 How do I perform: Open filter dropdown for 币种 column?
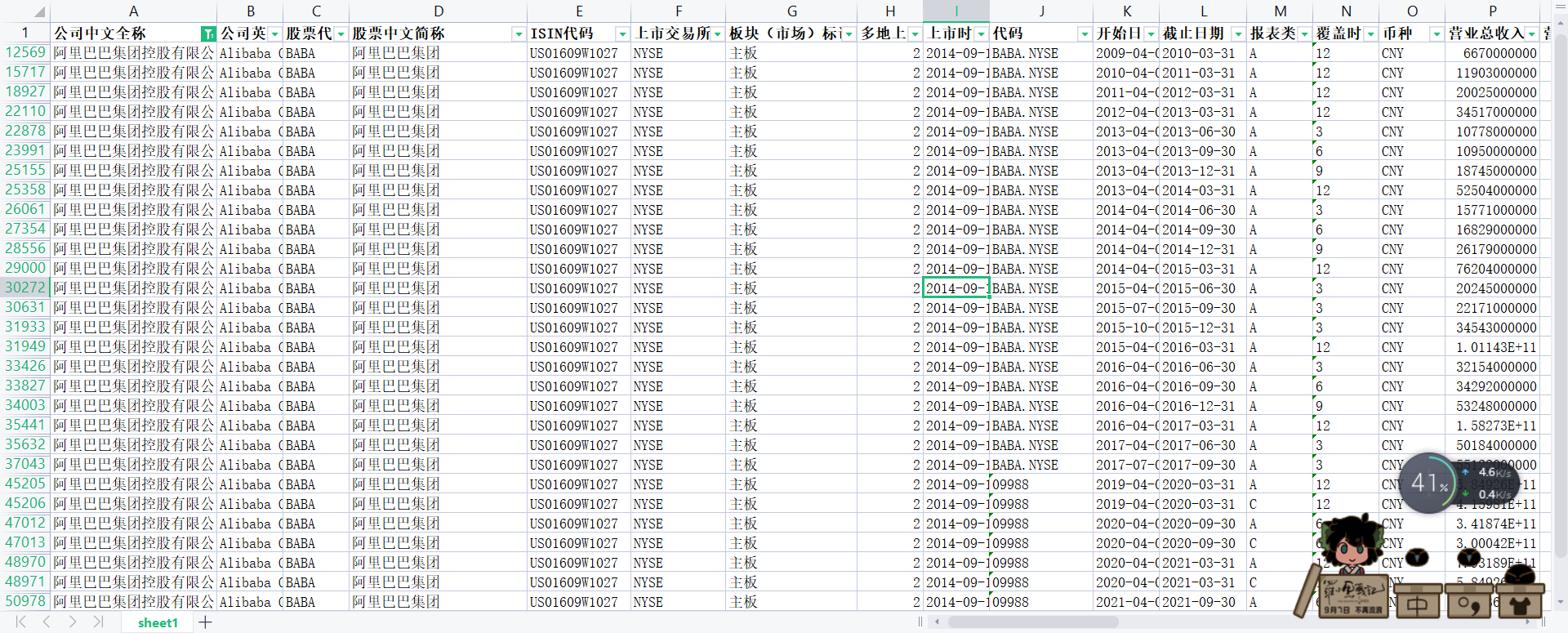1437,33
